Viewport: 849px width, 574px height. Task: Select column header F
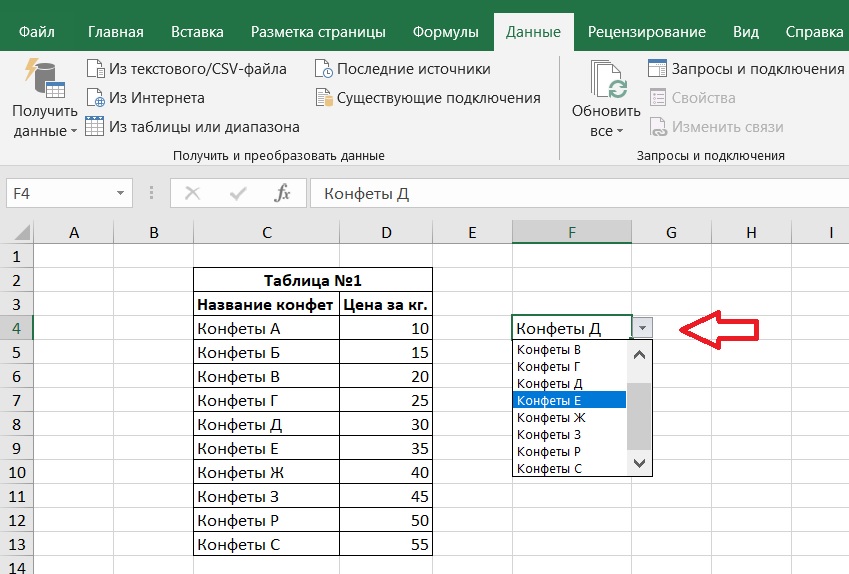tap(572, 233)
